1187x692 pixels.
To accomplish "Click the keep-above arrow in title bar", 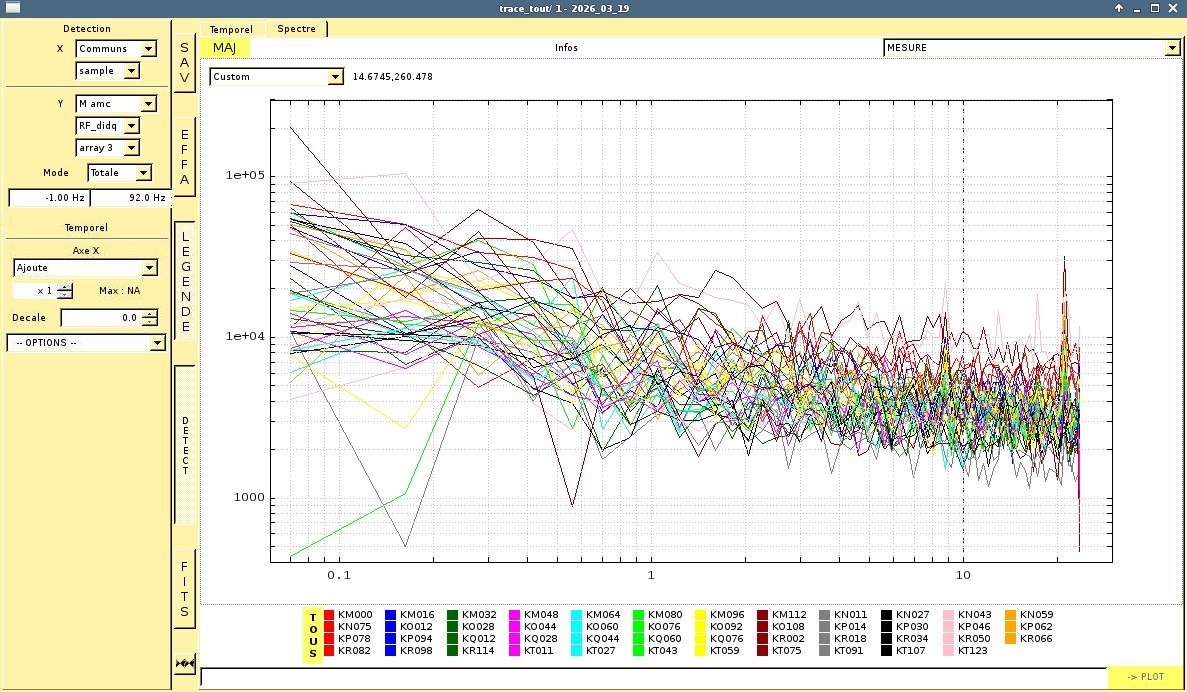I will 1119,8.
